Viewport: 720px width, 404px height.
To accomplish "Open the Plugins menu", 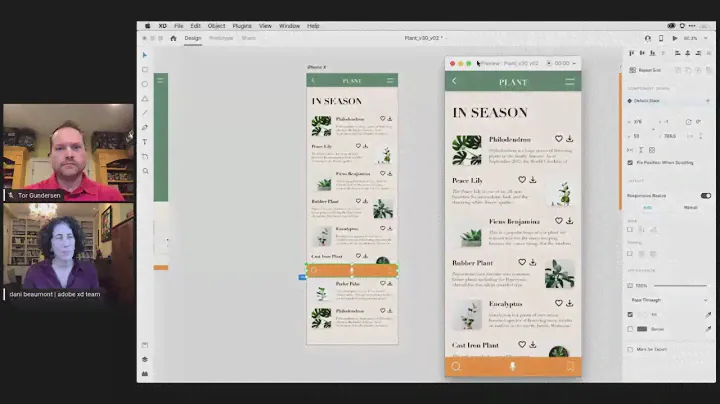I will 242,26.
